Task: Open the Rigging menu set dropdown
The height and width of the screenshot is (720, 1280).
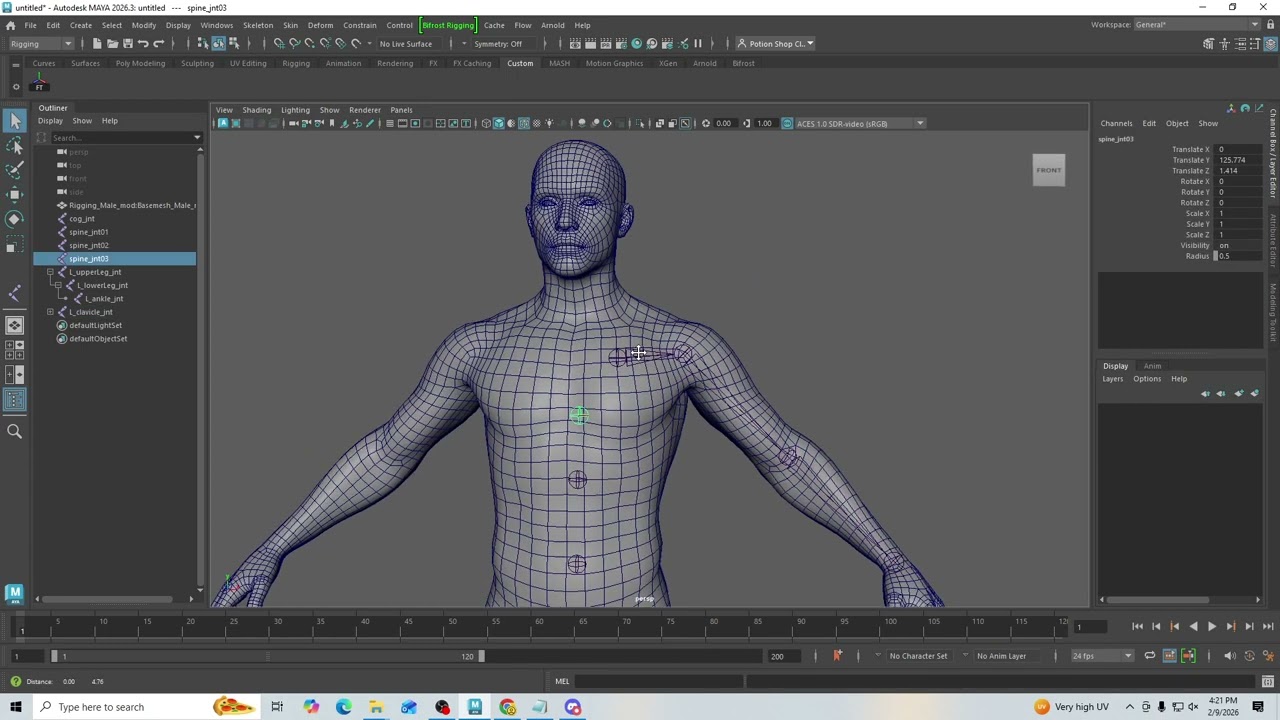Action: [41, 44]
